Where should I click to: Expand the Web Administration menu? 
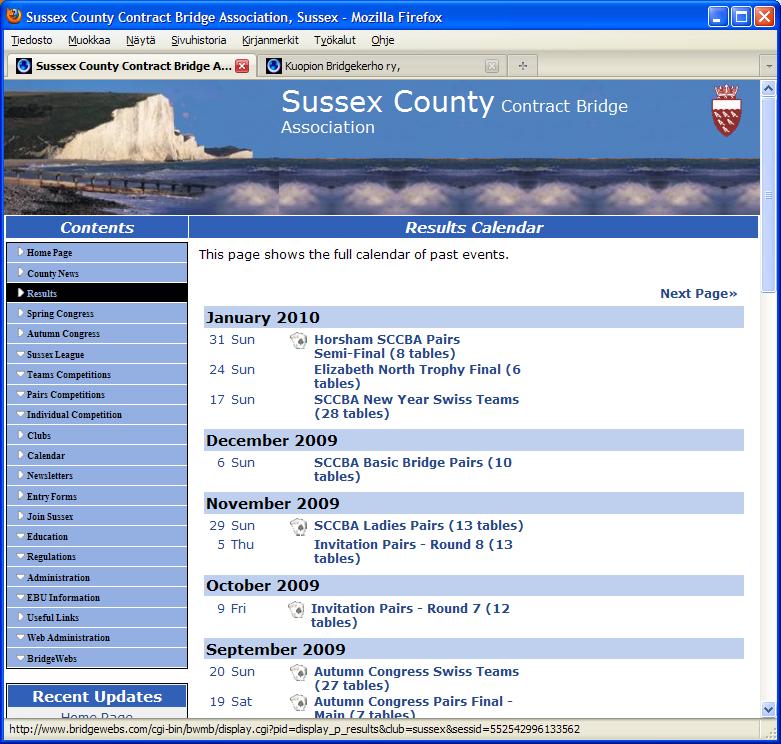click(x=97, y=637)
